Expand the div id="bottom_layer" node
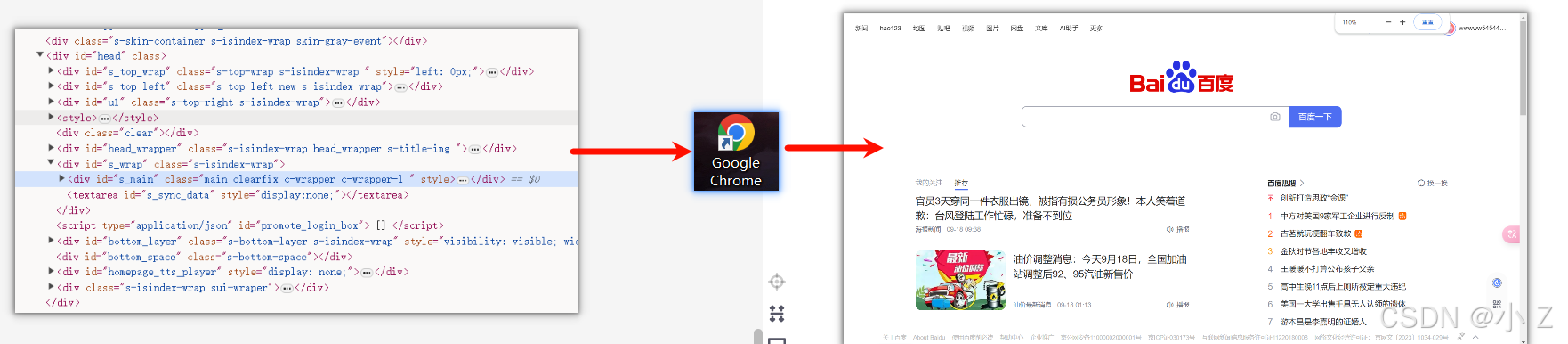Screen dimensions: 1568x344 point(51,241)
